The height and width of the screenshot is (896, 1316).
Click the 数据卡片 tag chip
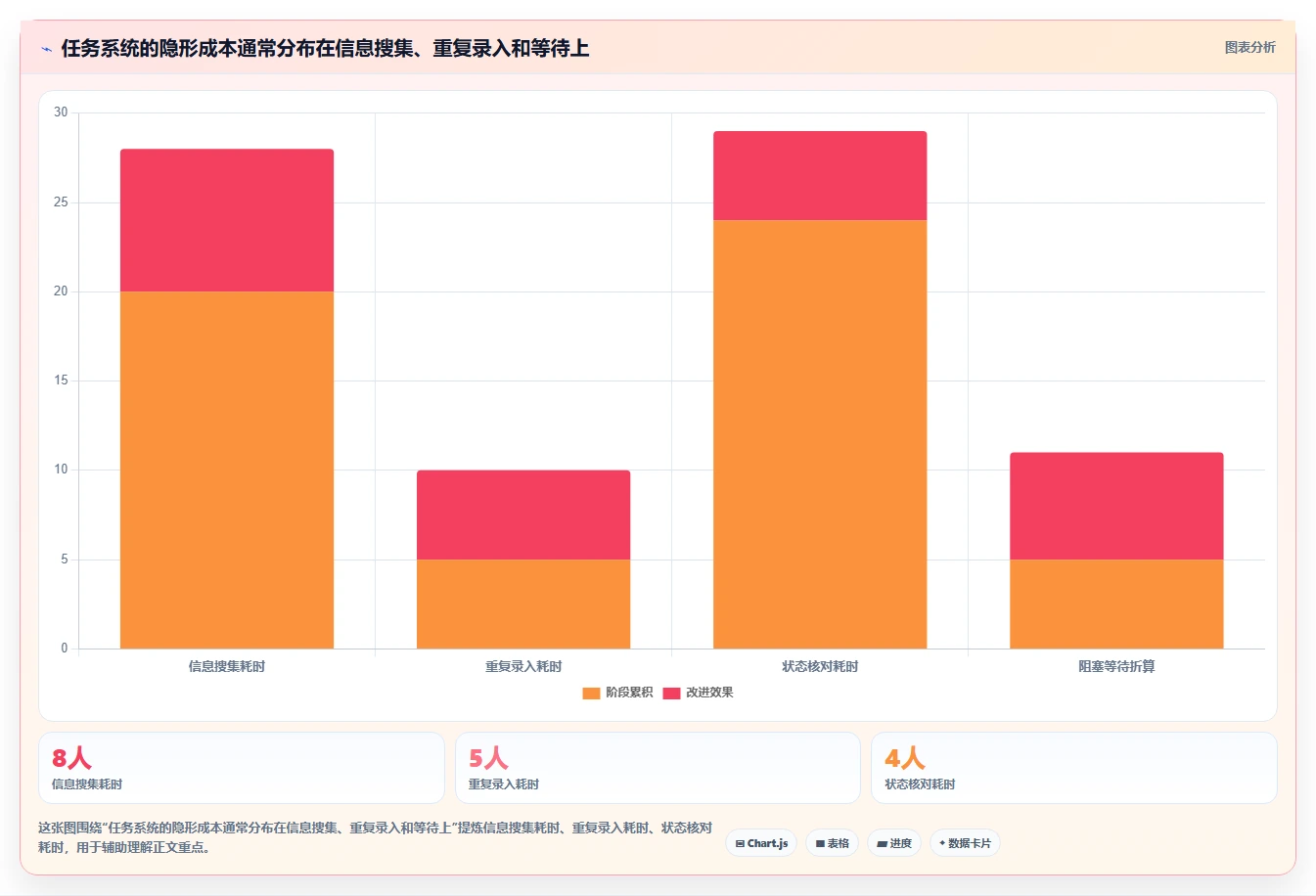965,843
